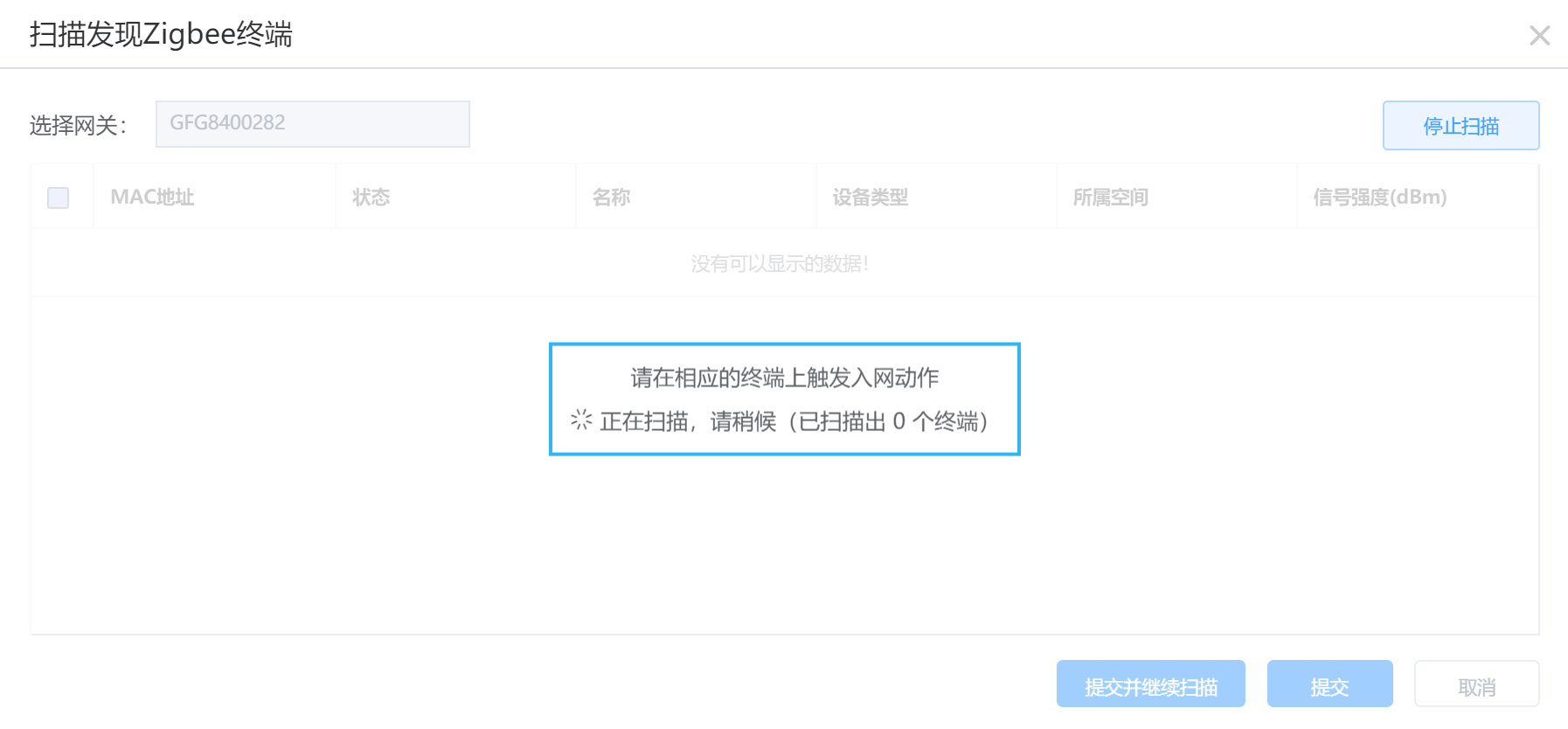Viewport: 1568px width, 729px height.
Task: Click the empty table body area
Action: tap(784, 542)
